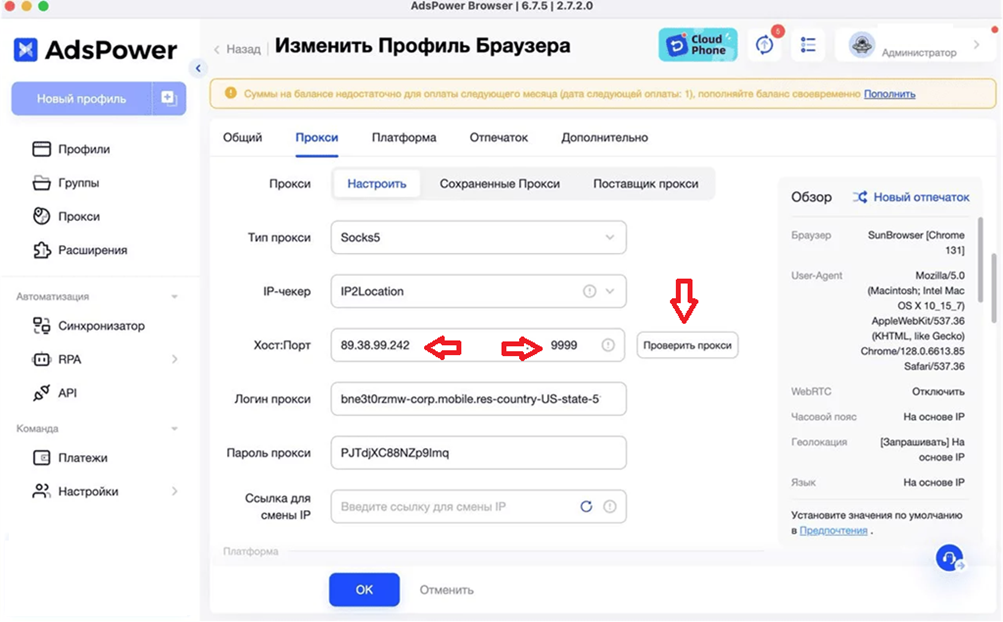Click the Новый отпечаток link
This screenshot has height=622, width=1003.
tap(921, 197)
